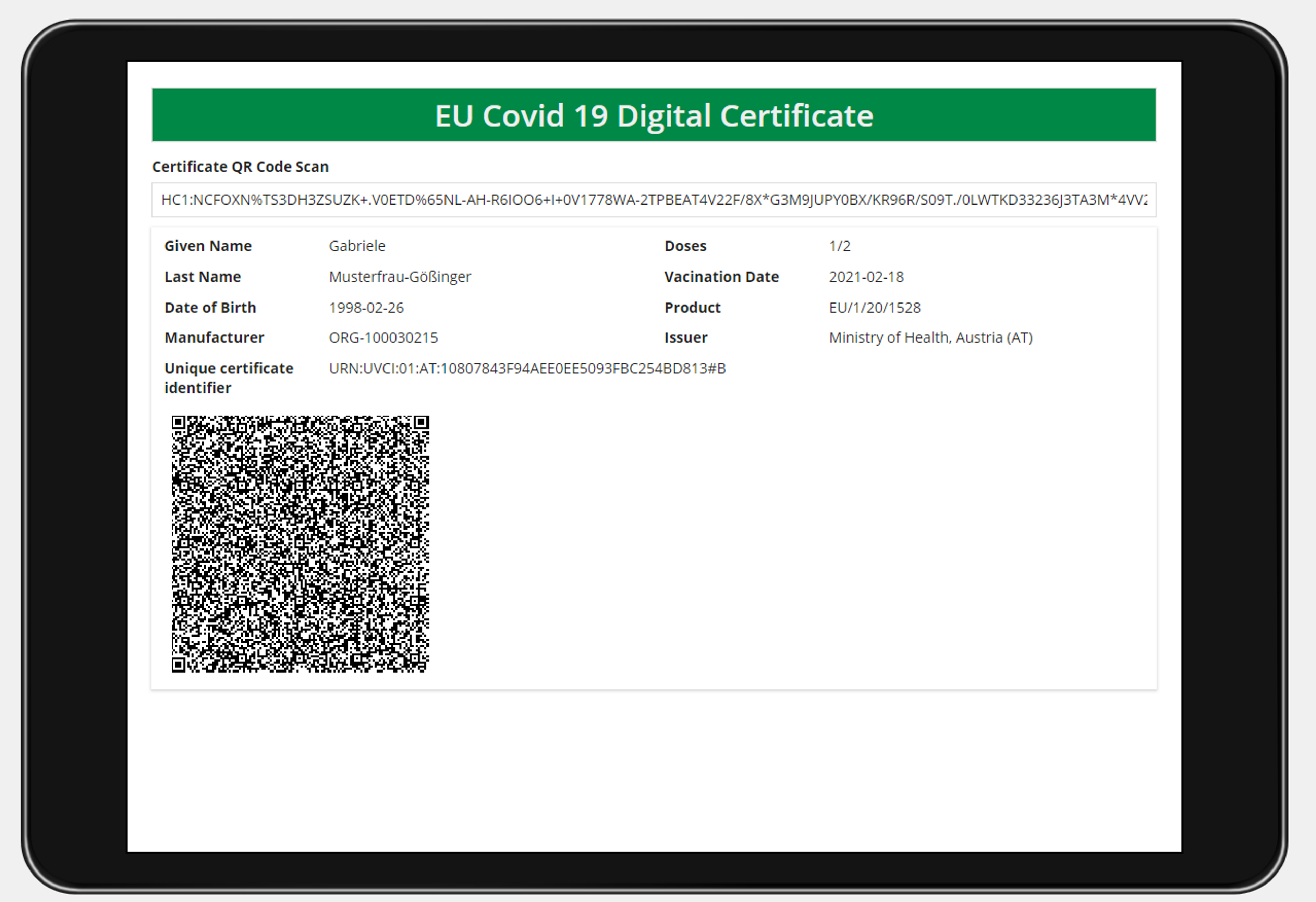The width and height of the screenshot is (1316, 902).
Task: Select the given name value Gabriele
Action: 357,246
